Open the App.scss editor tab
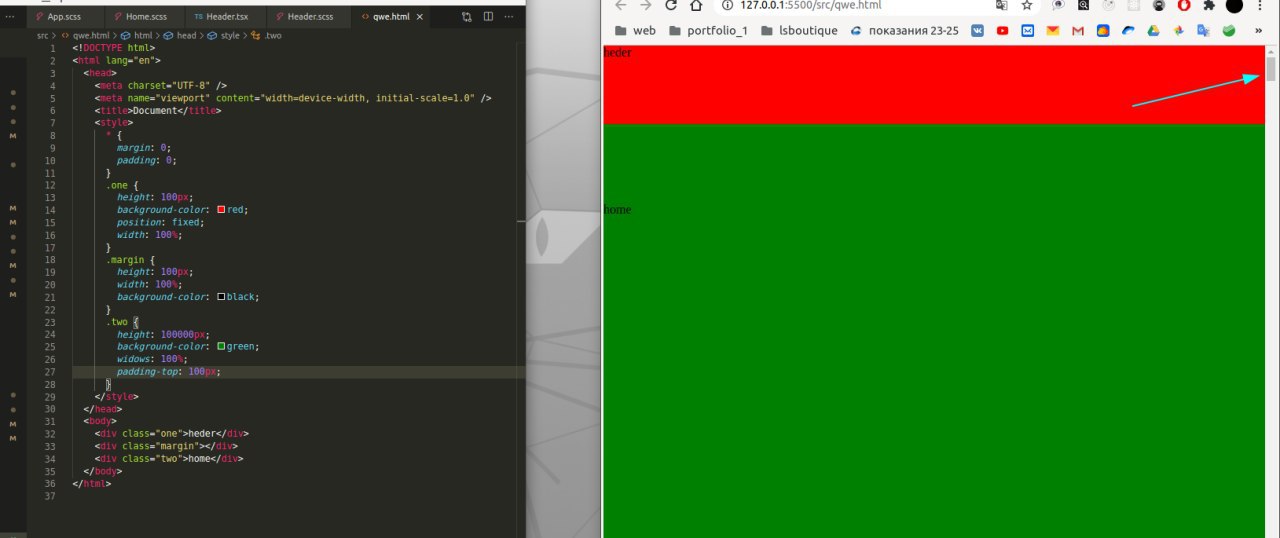Viewport: 1280px width, 538px height. click(67, 17)
